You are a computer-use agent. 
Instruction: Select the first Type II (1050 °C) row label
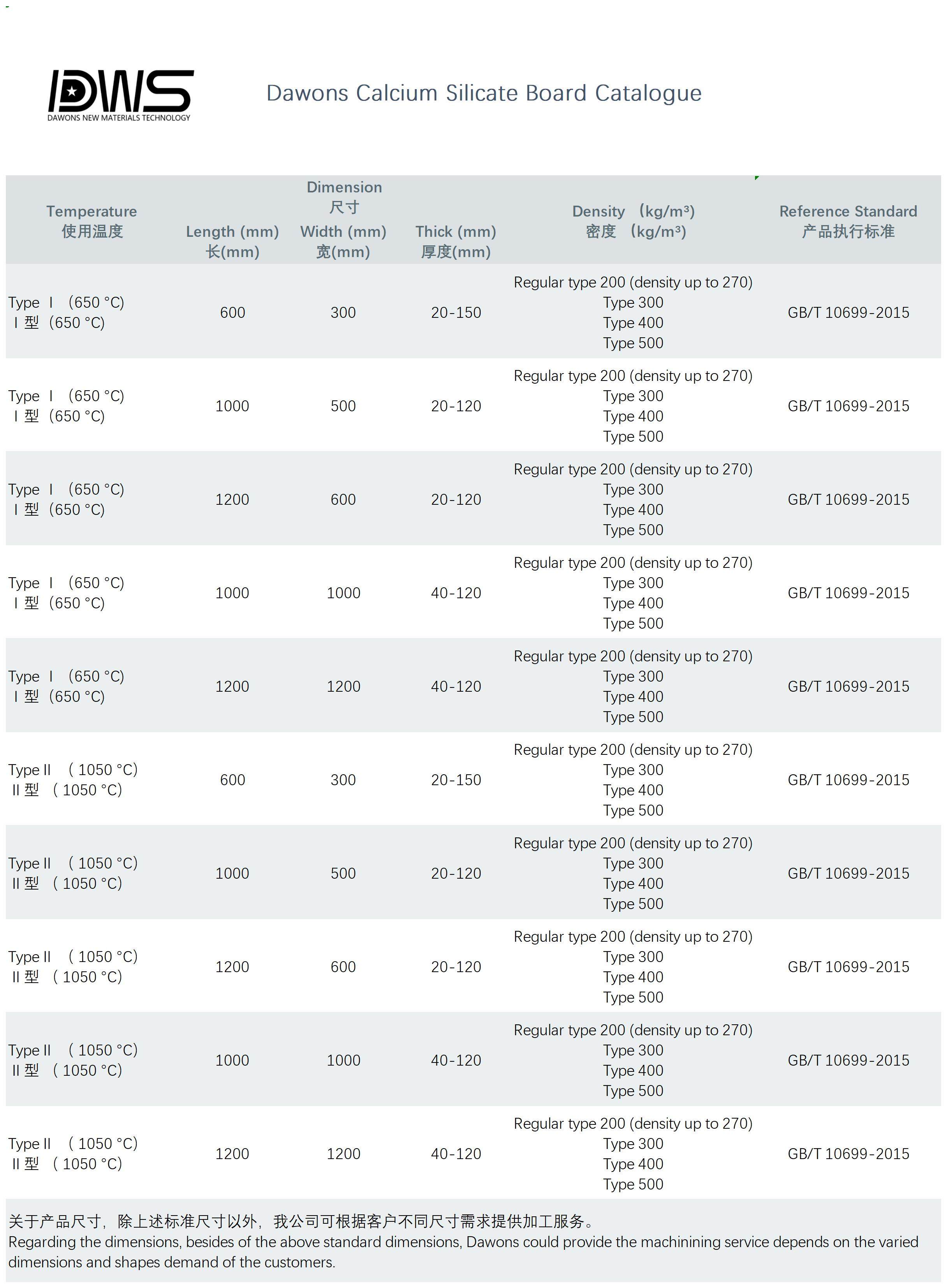(73, 780)
